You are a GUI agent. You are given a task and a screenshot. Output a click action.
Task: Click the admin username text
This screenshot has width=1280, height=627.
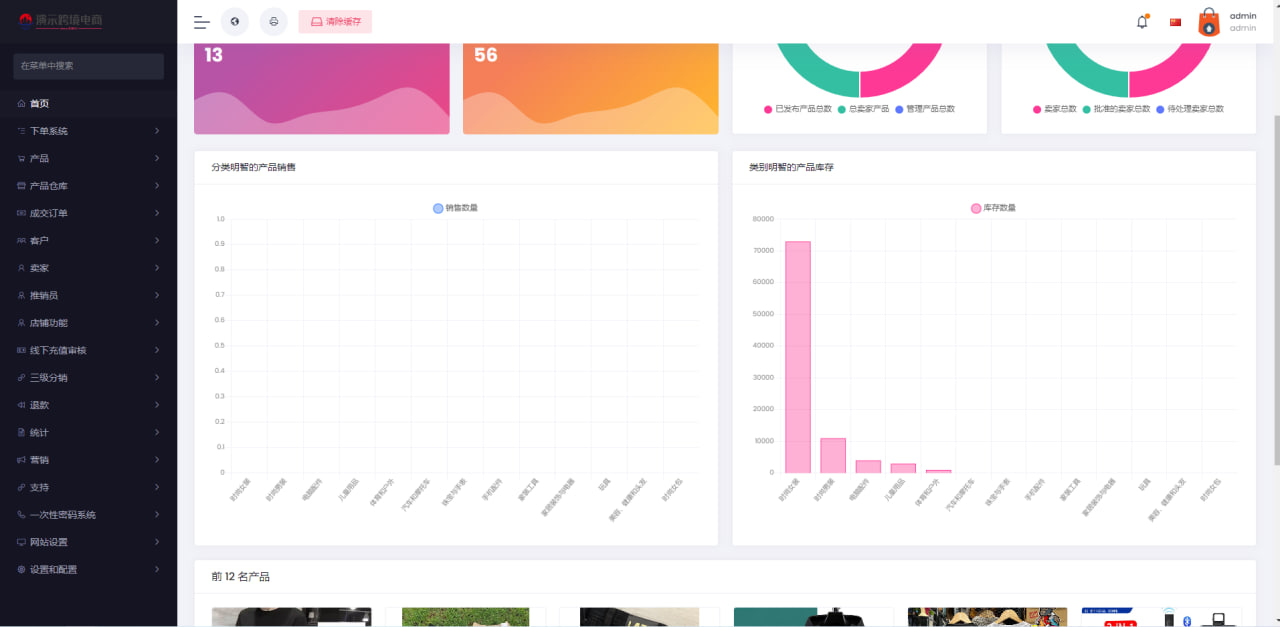pos(1243,16)
